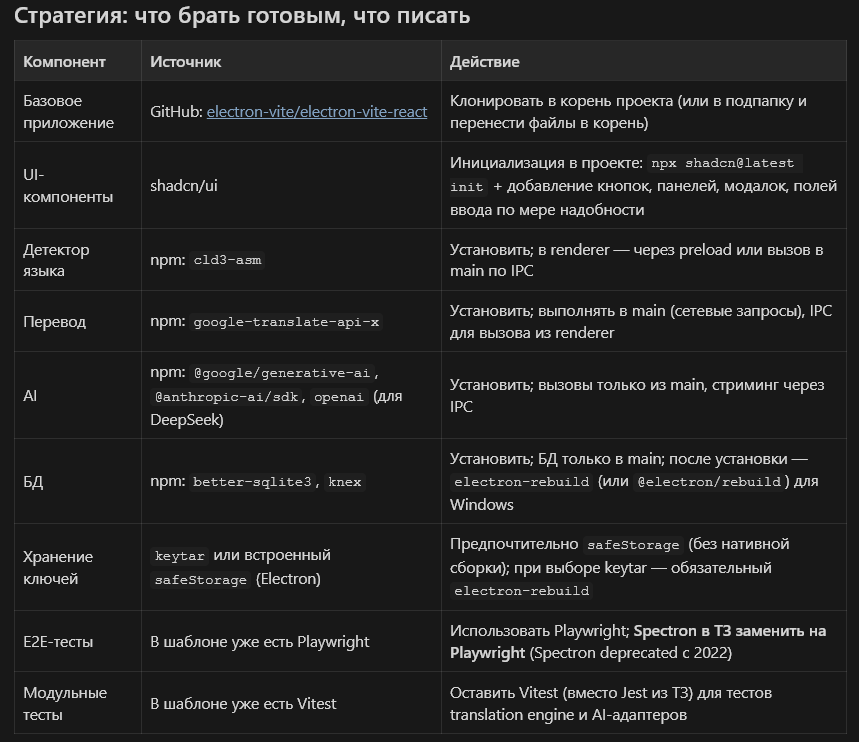Click the cld3-asm package code snippet
The image size is (859, 742).
pyautogui.click(x=228, y=261)
